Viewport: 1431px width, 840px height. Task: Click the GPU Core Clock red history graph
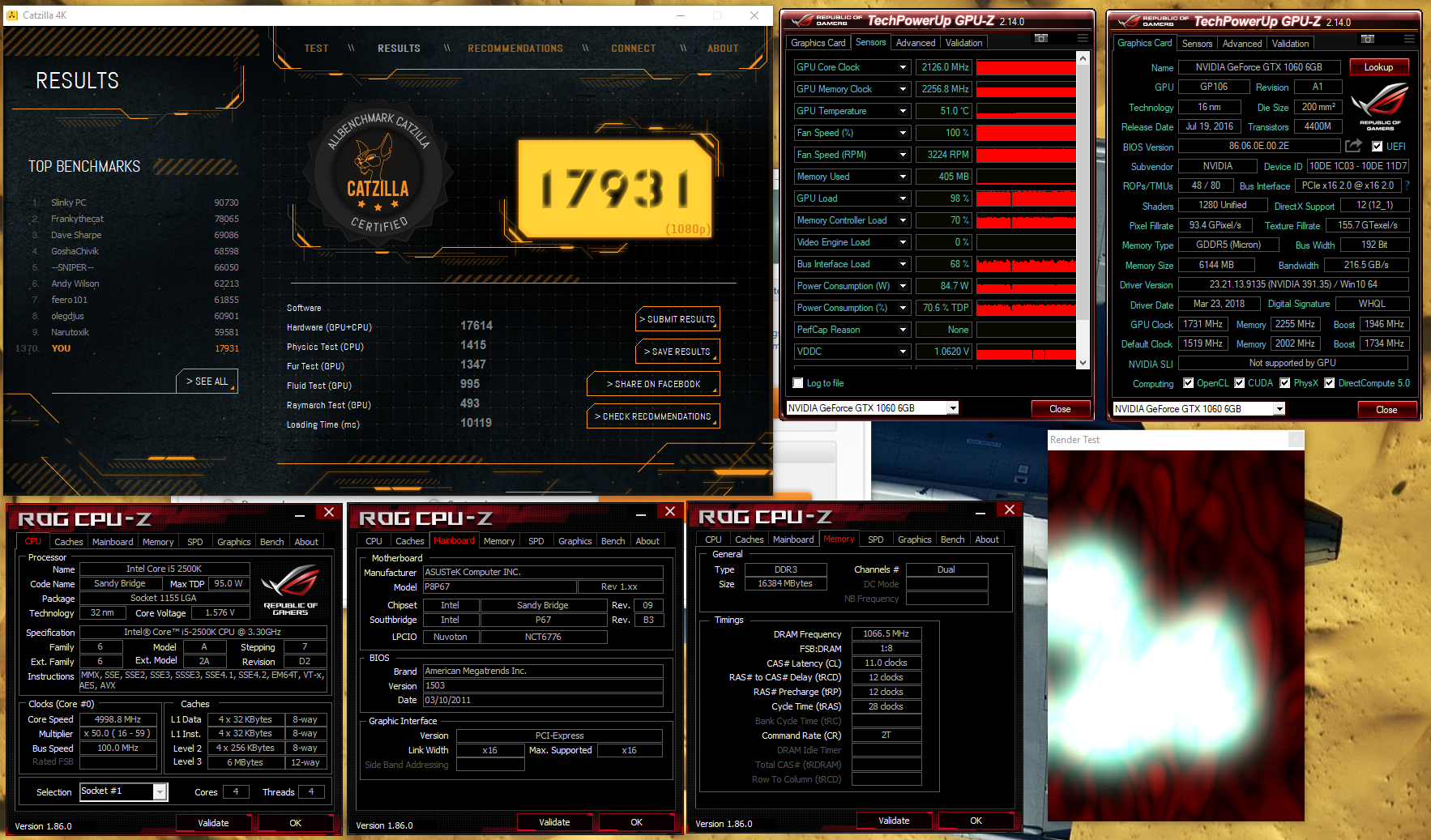(x=1026, y=67)
